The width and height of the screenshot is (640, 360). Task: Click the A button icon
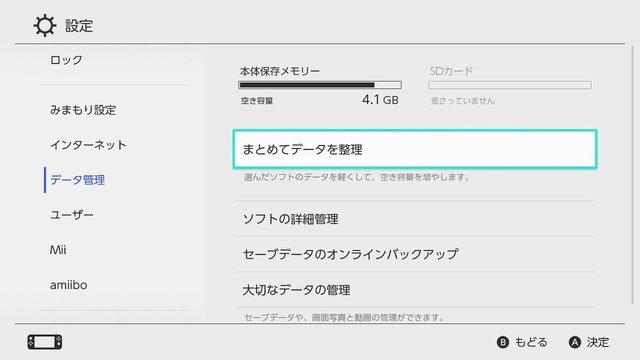point(575,342)
